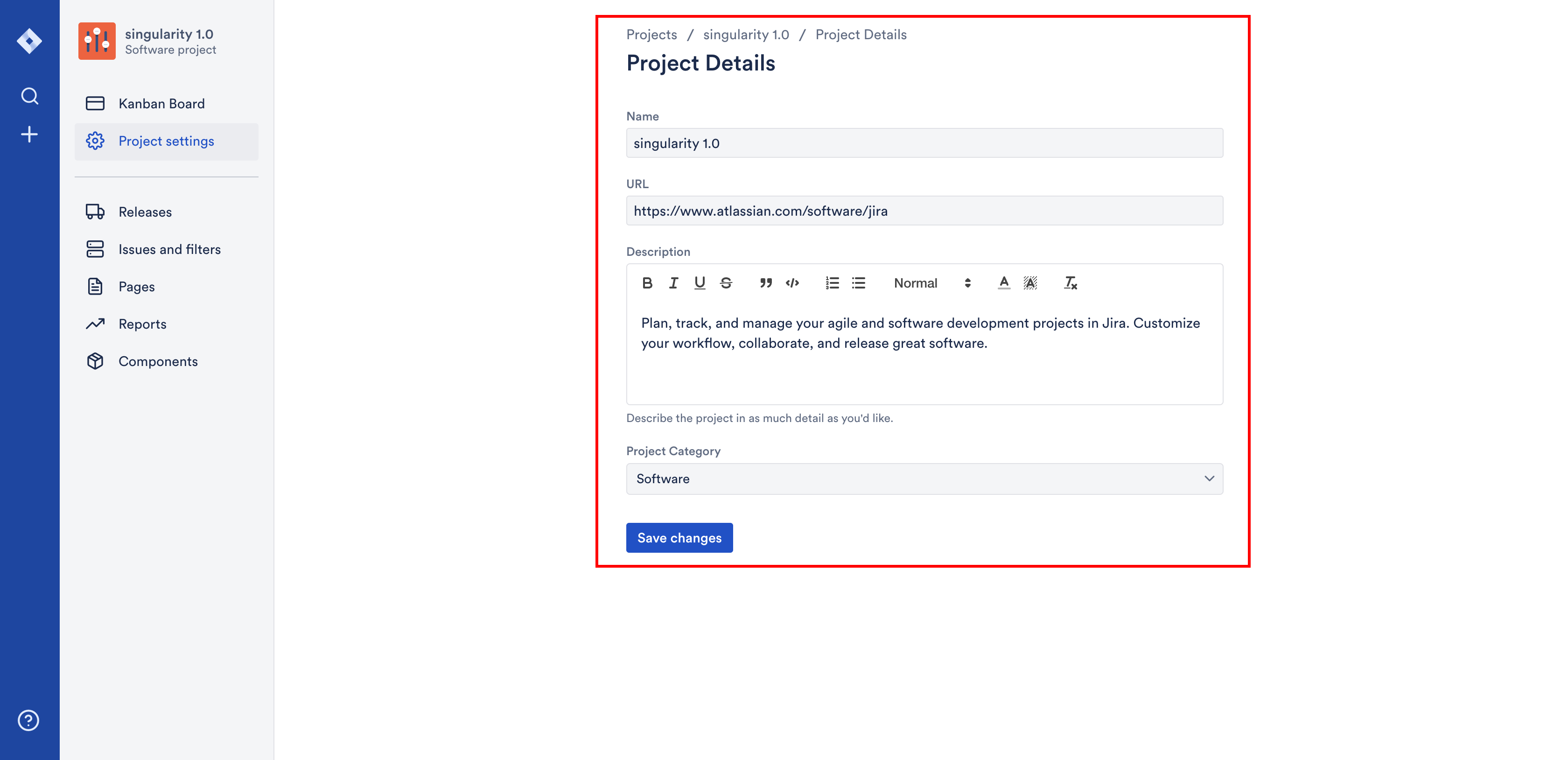This screenshot has height=760, width=1568.
Task: Start an ordered numbered list
Action: click(832, 283)
